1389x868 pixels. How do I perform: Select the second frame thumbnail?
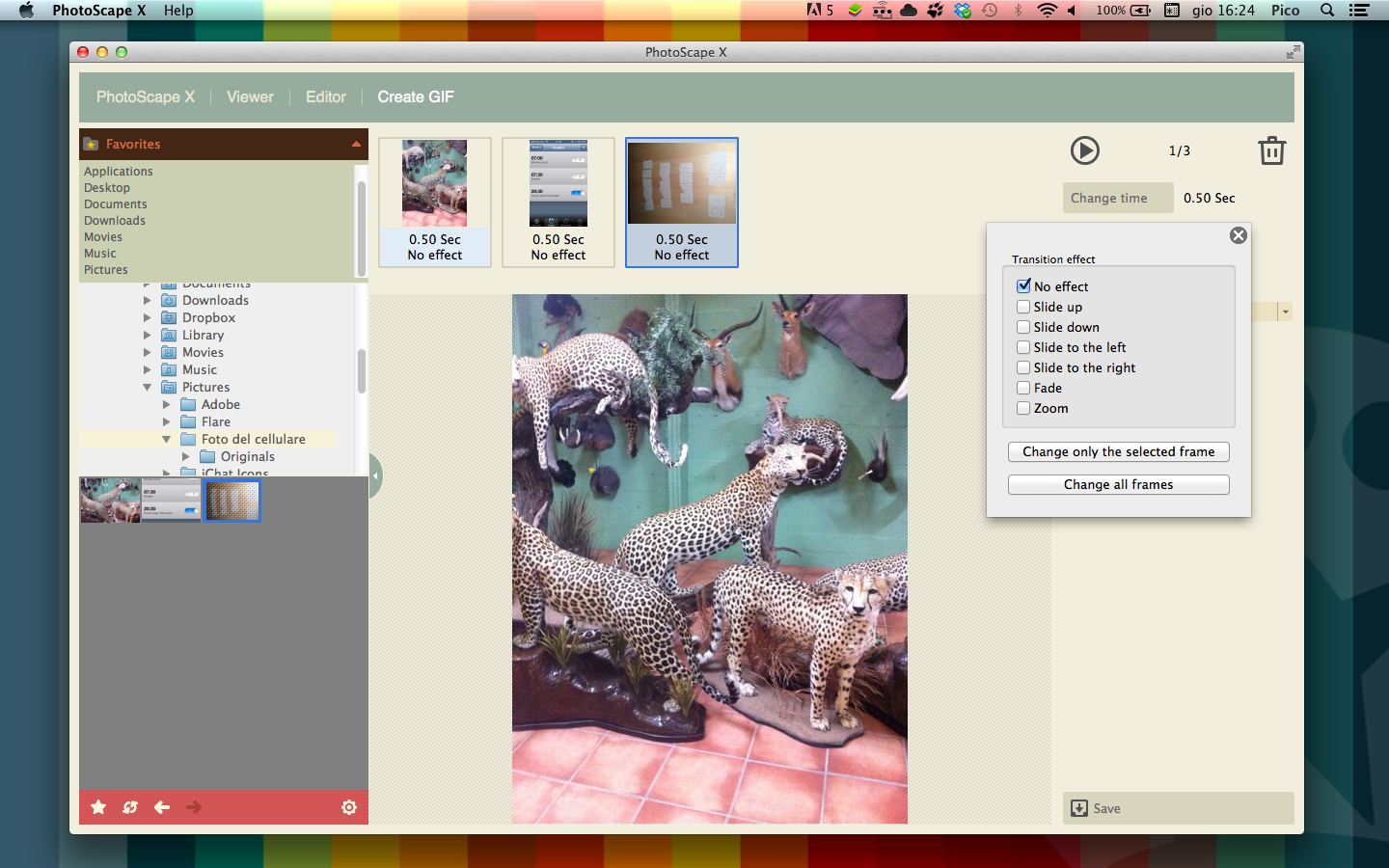click(x=558, y=202)
